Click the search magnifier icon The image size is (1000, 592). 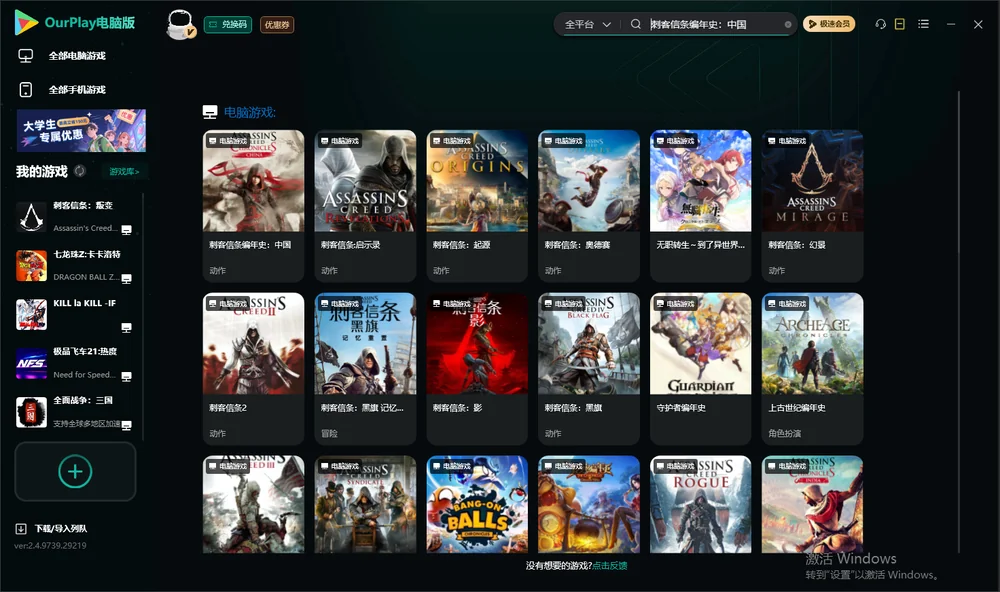pos(635,24)
